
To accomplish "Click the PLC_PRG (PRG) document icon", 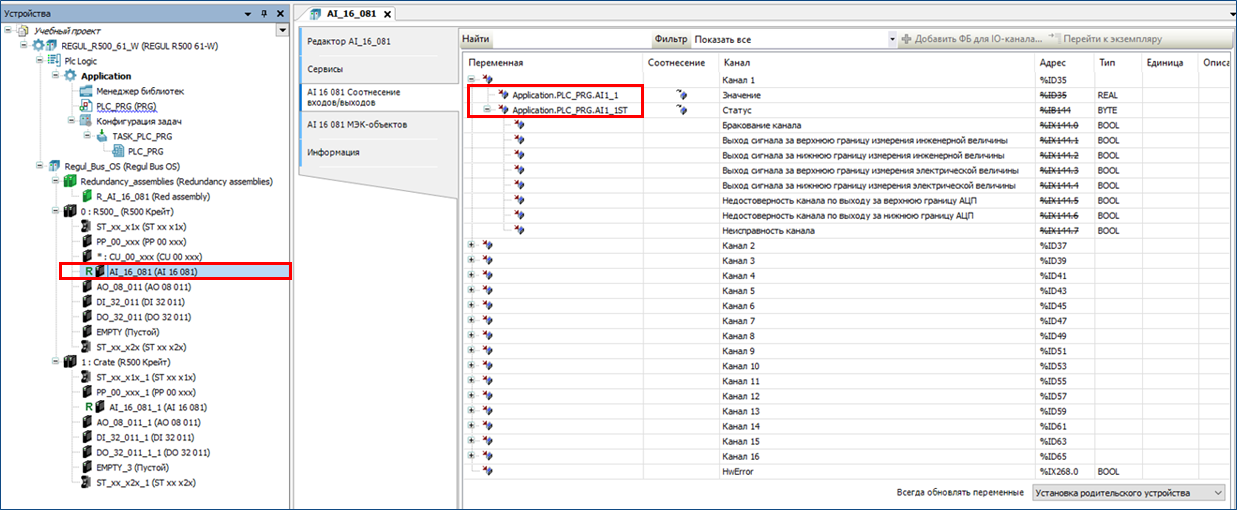I will pyautogui.click(x=87, y=106).
